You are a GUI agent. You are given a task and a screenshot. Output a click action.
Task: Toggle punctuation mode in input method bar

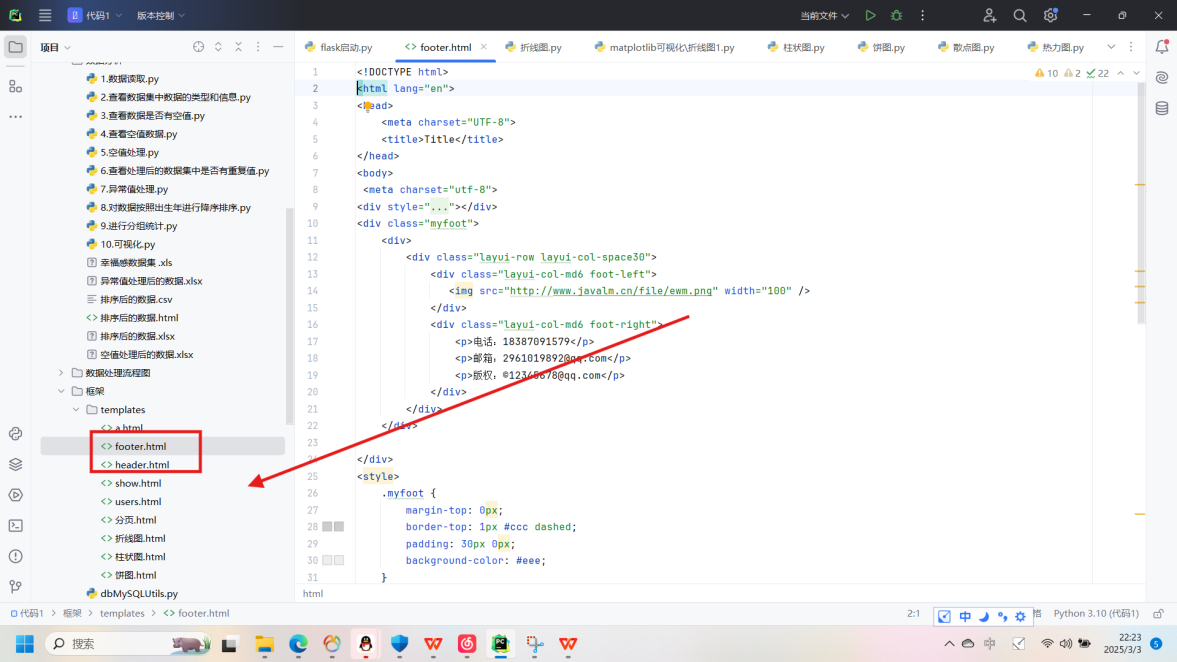point(1002,616)
